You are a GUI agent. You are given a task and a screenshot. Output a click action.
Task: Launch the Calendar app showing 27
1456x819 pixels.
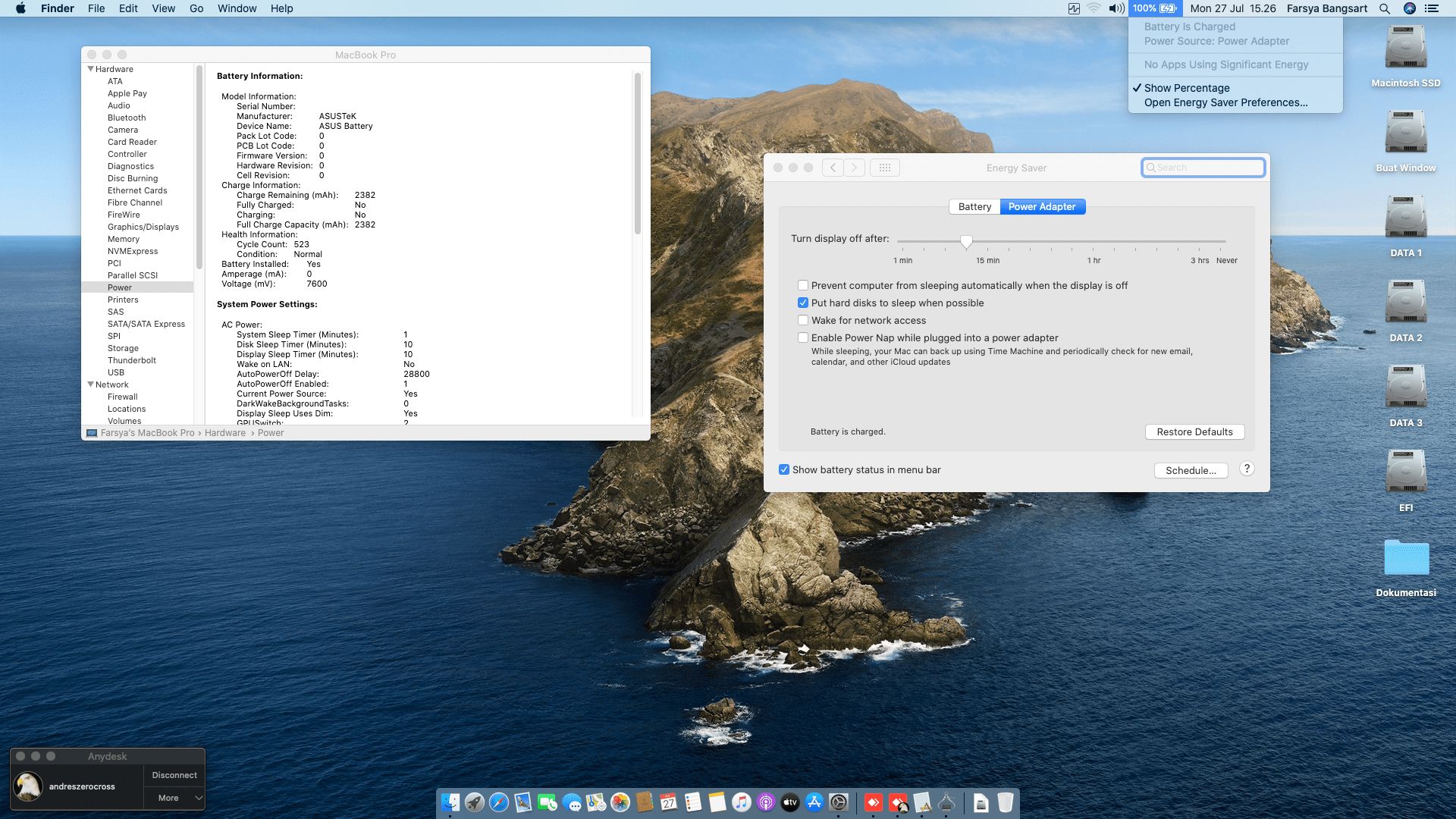pos(668,804)
